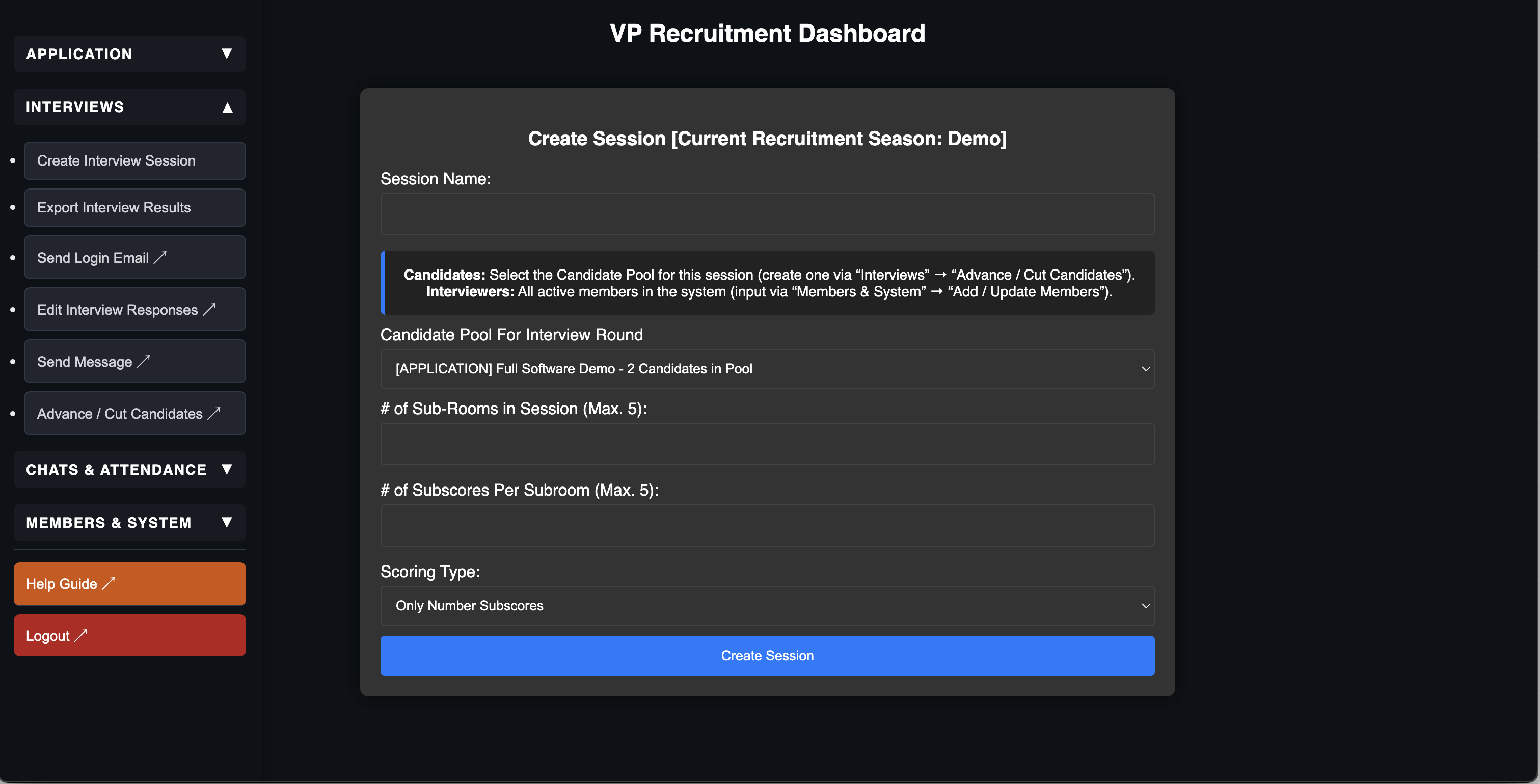Click the number of Sub-Rooms input field
This screenshot has height=784, width=1540.
click(x=767, y=444)
